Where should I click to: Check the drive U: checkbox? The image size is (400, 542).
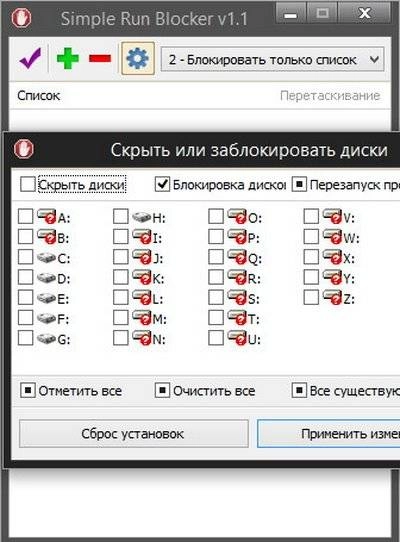[x=216, y=338]
